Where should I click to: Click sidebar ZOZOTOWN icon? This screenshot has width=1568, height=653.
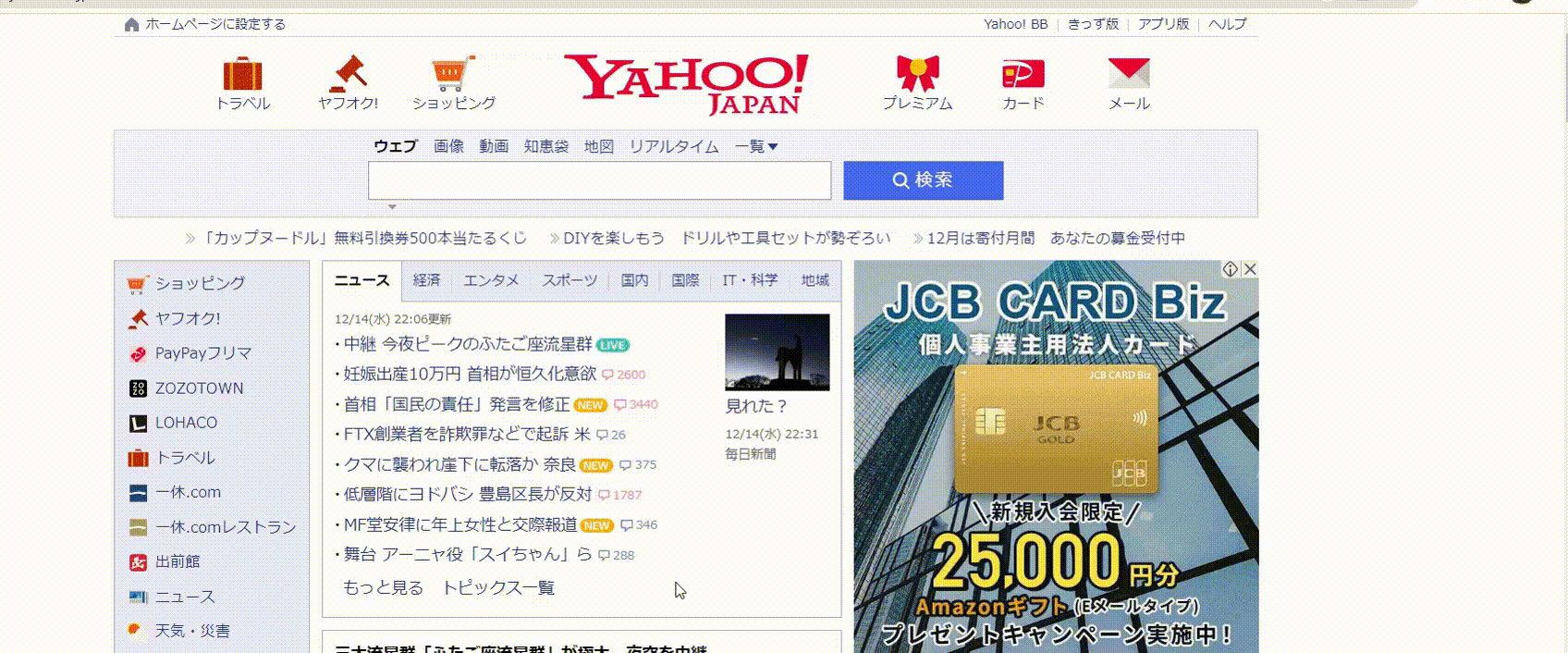138,388
